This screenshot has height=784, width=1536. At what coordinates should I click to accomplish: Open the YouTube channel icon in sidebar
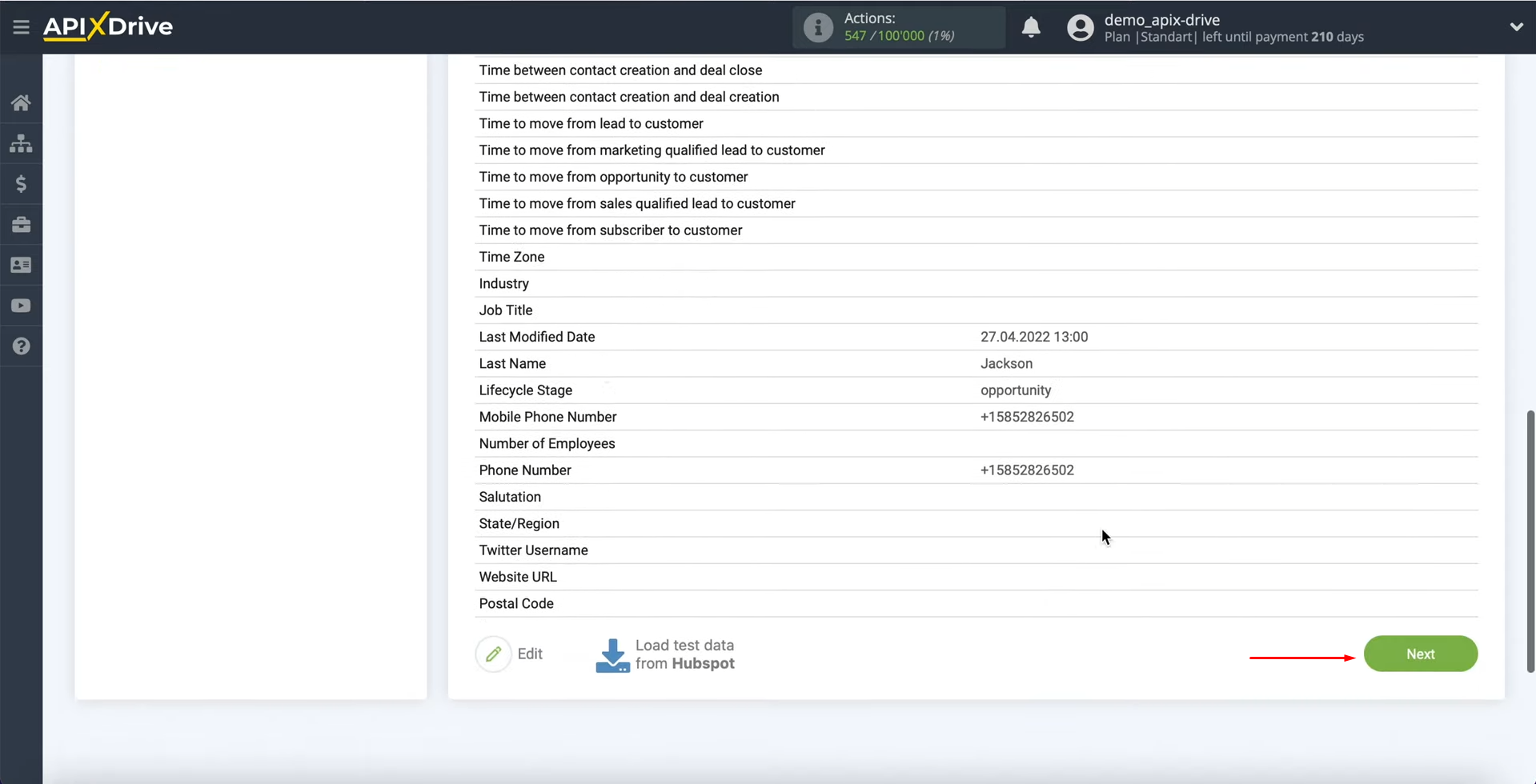tap(21, 305)
